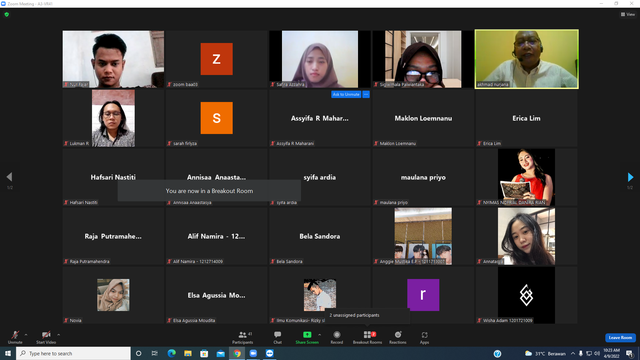Open the Chat panel
Screen dimensions: 640x360
(x=278, y=337)
